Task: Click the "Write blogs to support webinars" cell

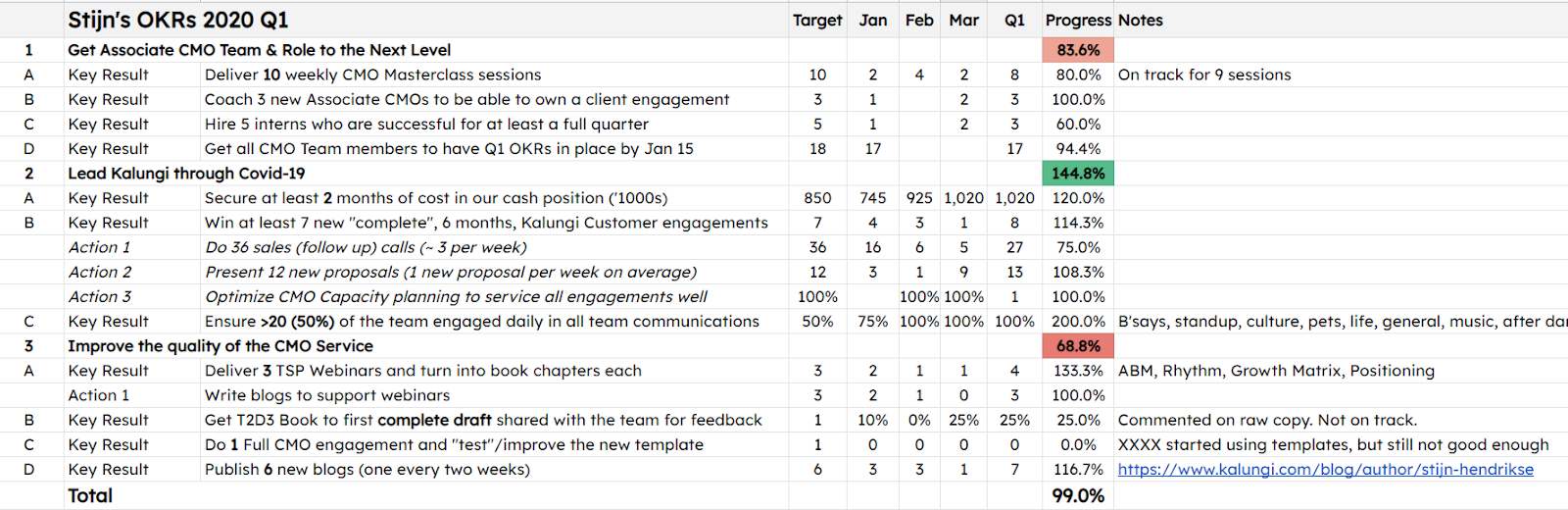Action: (327, 395)
